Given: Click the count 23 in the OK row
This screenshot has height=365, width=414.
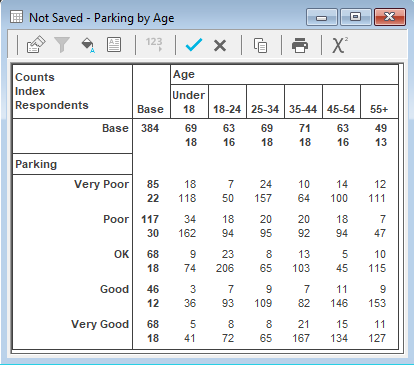Looking at the screenshot, I should 228,254.
